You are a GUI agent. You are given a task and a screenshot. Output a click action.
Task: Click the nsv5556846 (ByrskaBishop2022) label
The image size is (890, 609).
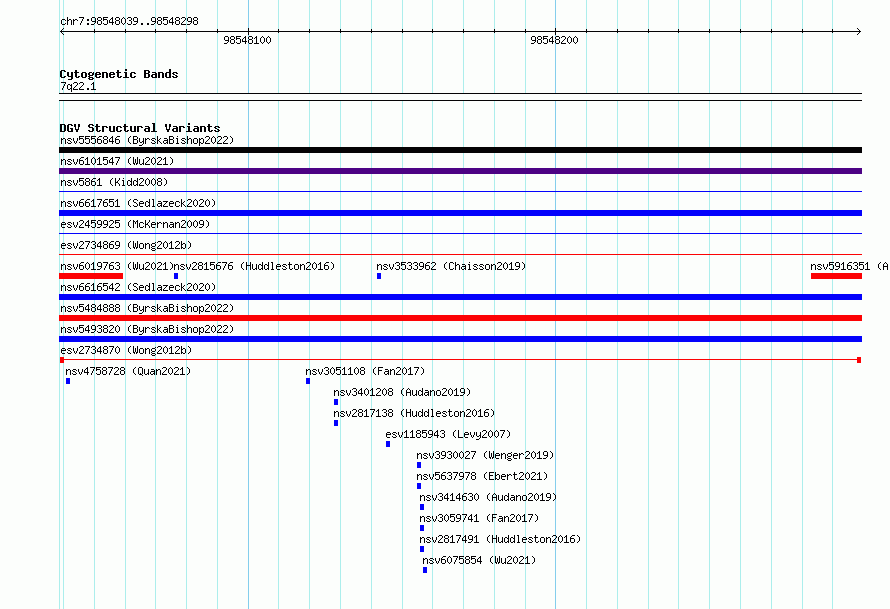[147, 140]
